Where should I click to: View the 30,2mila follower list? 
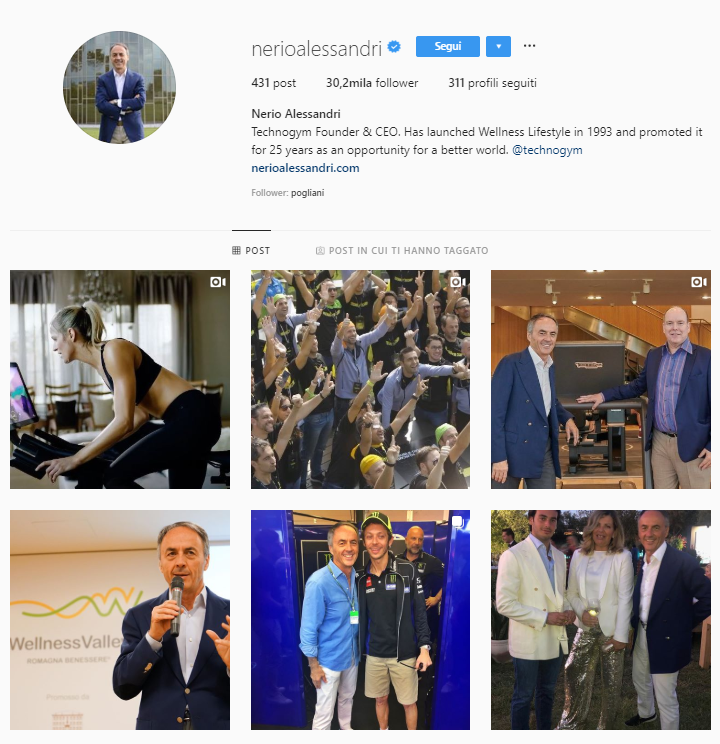tap(372, 83)
